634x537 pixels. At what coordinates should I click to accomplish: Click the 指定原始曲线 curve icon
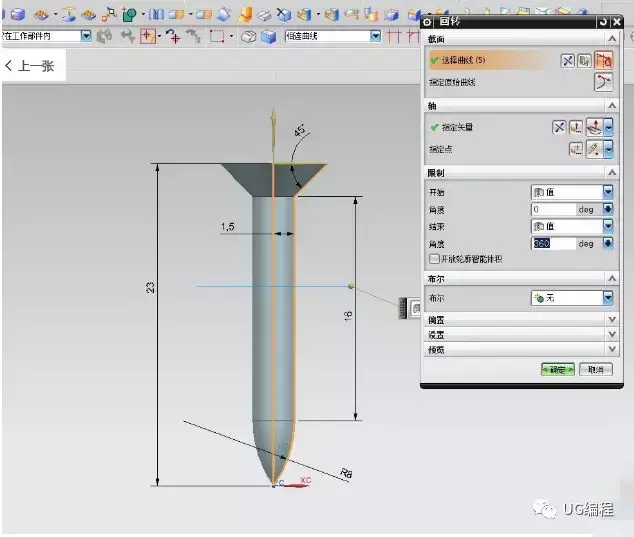point(603,82)
